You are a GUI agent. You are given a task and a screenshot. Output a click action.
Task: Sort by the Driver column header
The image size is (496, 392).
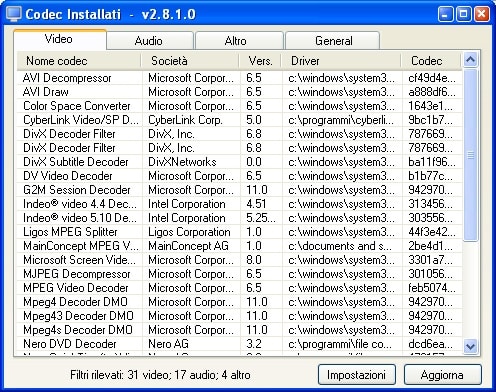click(341, 61)
